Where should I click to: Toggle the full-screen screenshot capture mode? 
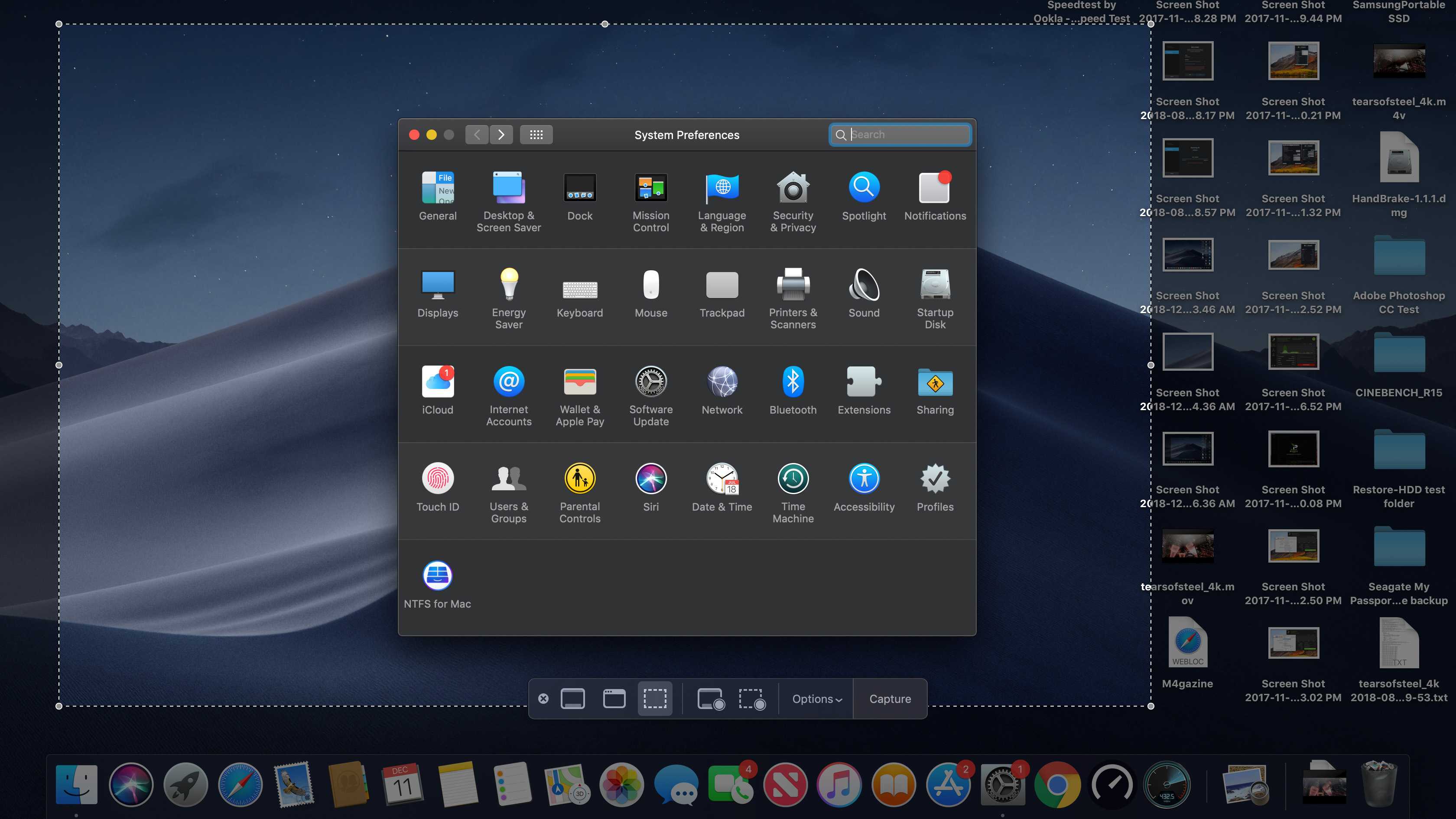[x=573, y=698]
